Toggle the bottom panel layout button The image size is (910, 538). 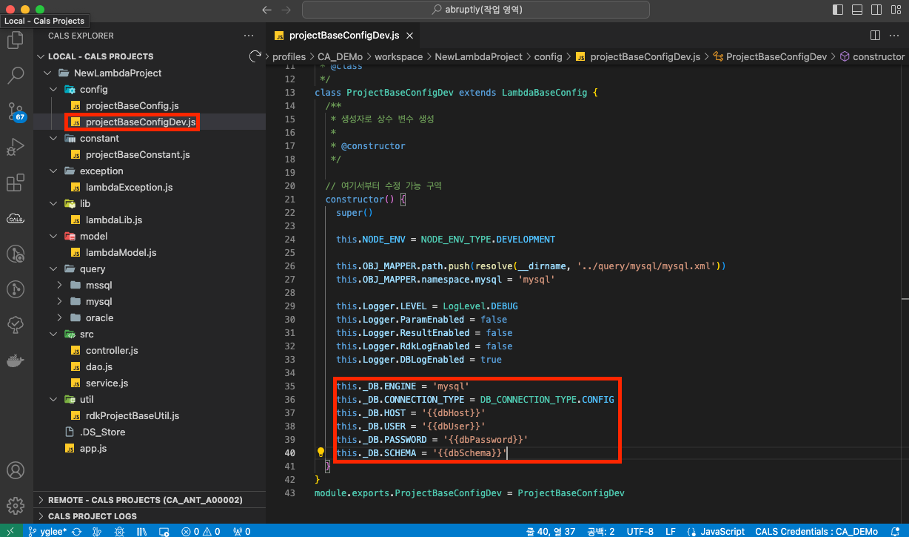tap(857, 9)
